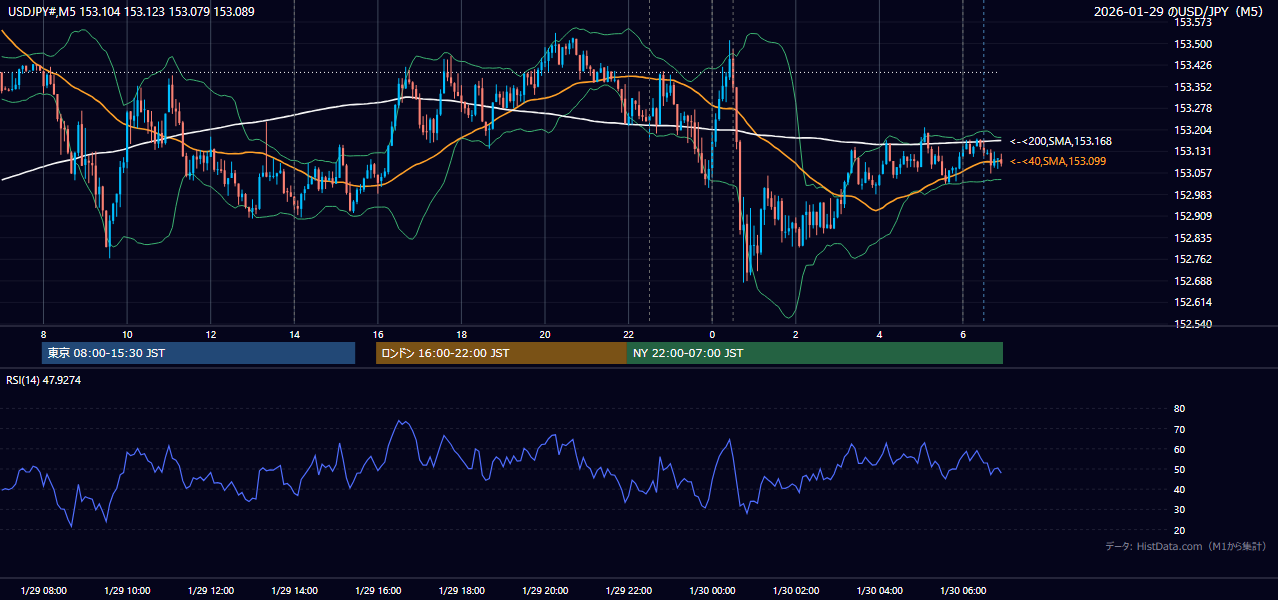
Task: Click hour label 0 under price chart
Action: 712,334
